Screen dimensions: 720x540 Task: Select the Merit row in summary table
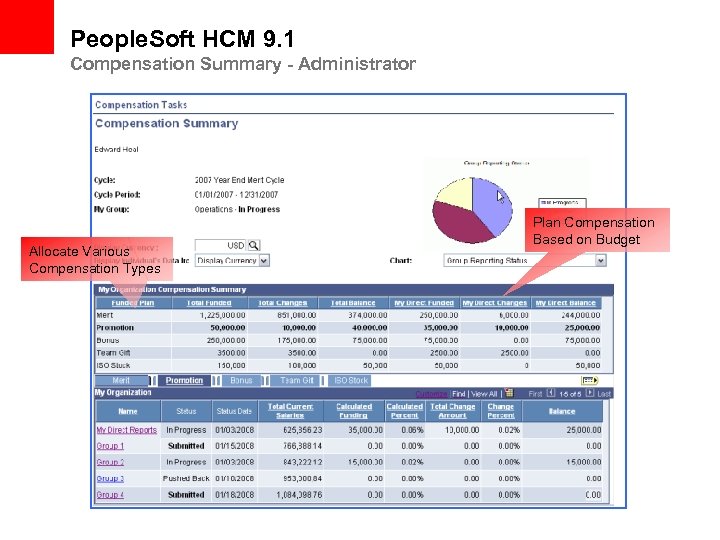click(x=348, y=315)
